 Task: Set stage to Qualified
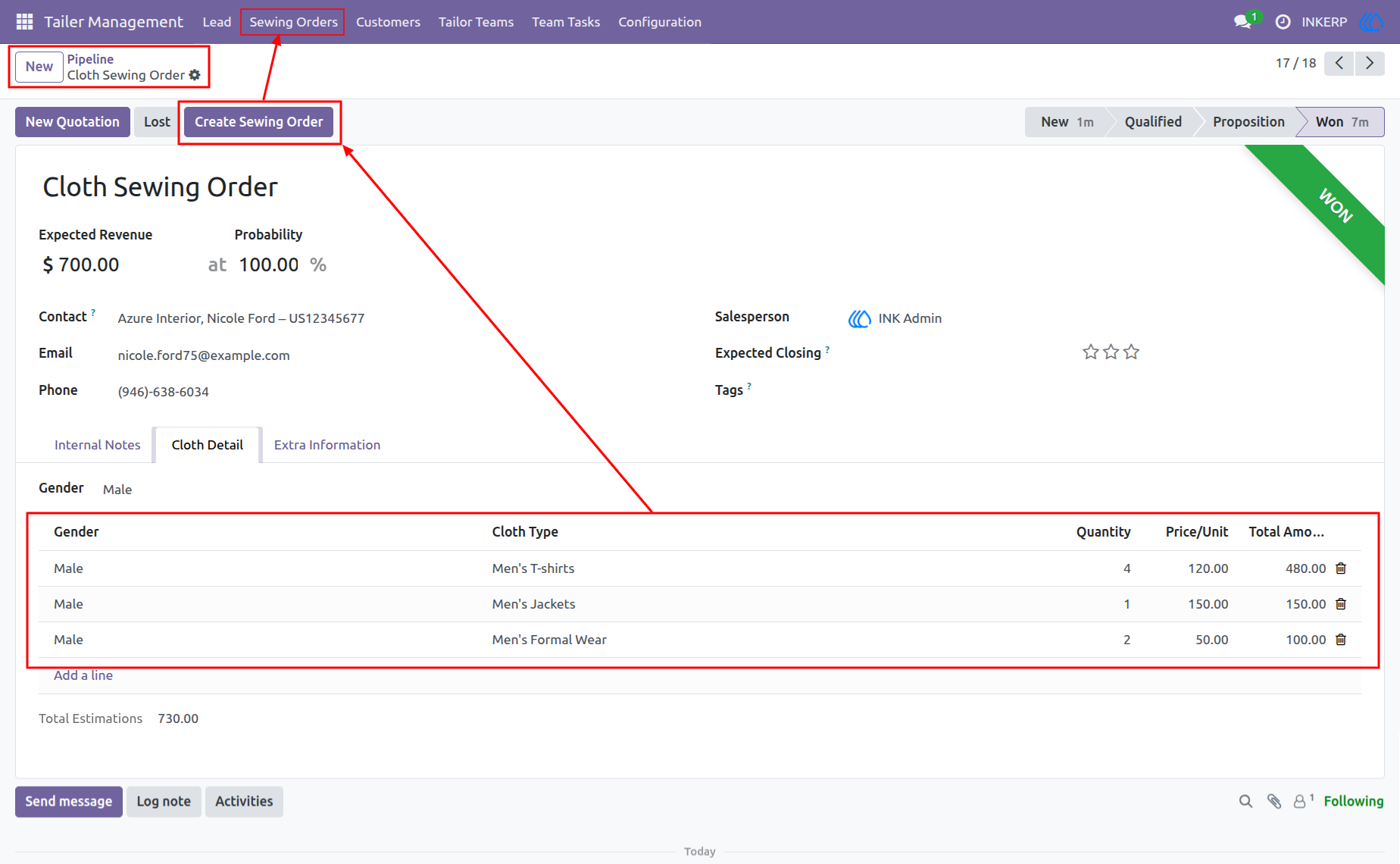1153,122
